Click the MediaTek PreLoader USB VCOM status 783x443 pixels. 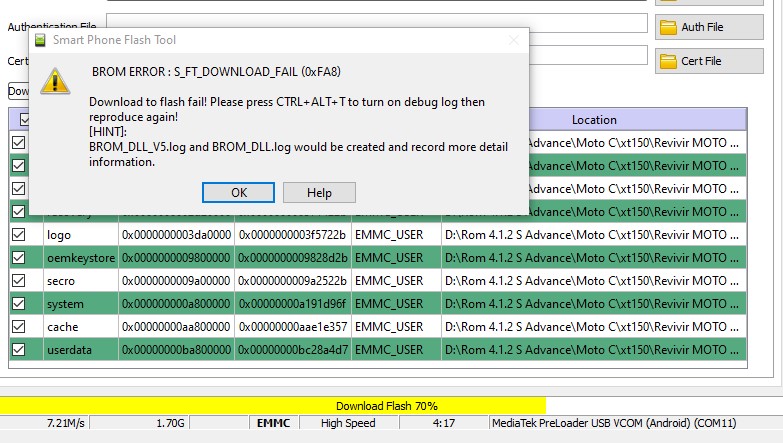tap(614, 423)
